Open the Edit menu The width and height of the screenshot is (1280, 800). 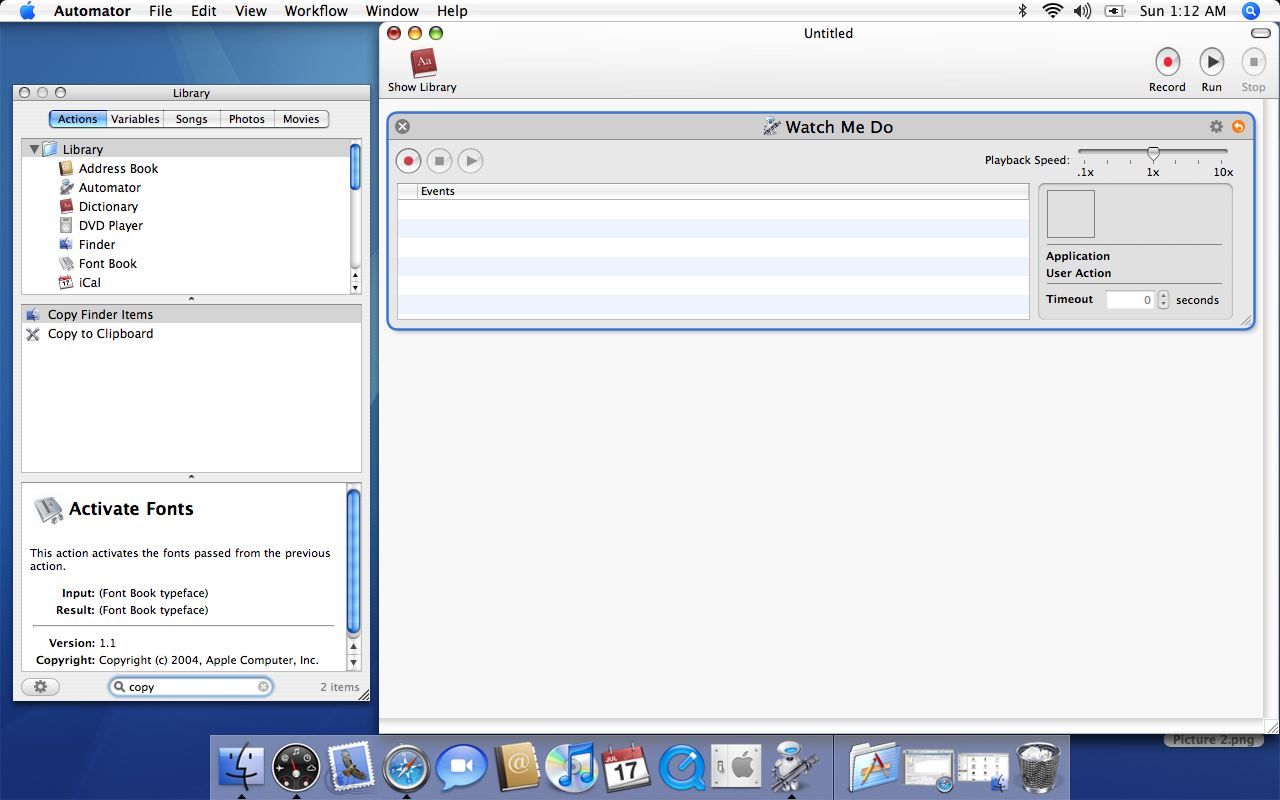(204, 11)
